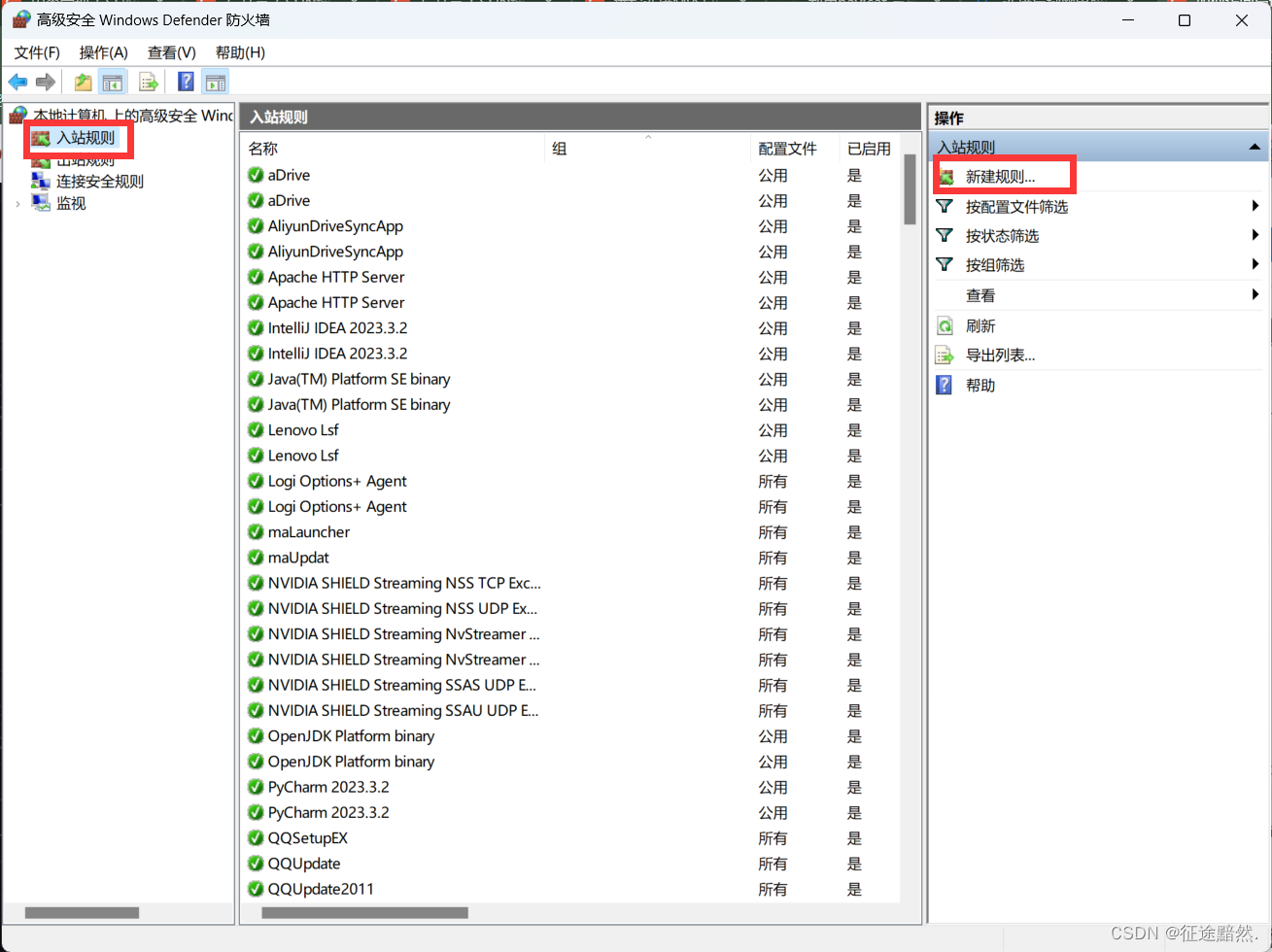Click the help icon beside 帮助 in actions
This screenshot has width=1272, height=952.
[x=944, y=386]
